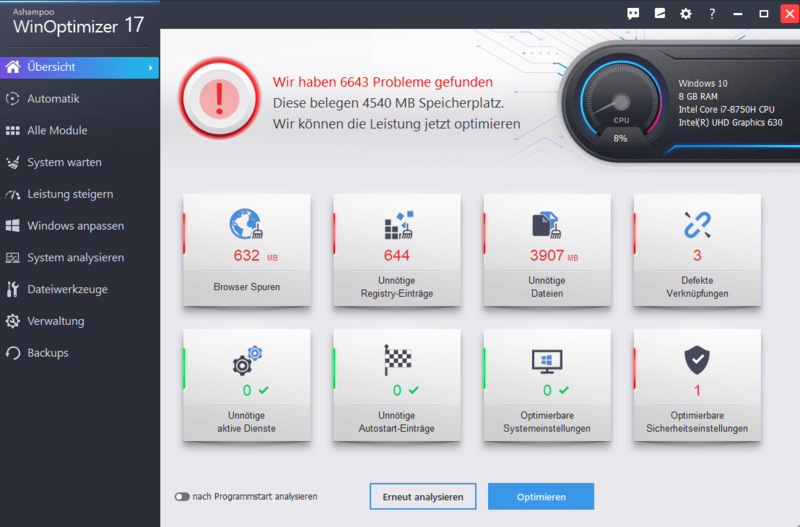The height and width of the screenshot is (527, 800).
Task: Click the Systemeinstellungen monitor icon
Action: click(547, 361)
